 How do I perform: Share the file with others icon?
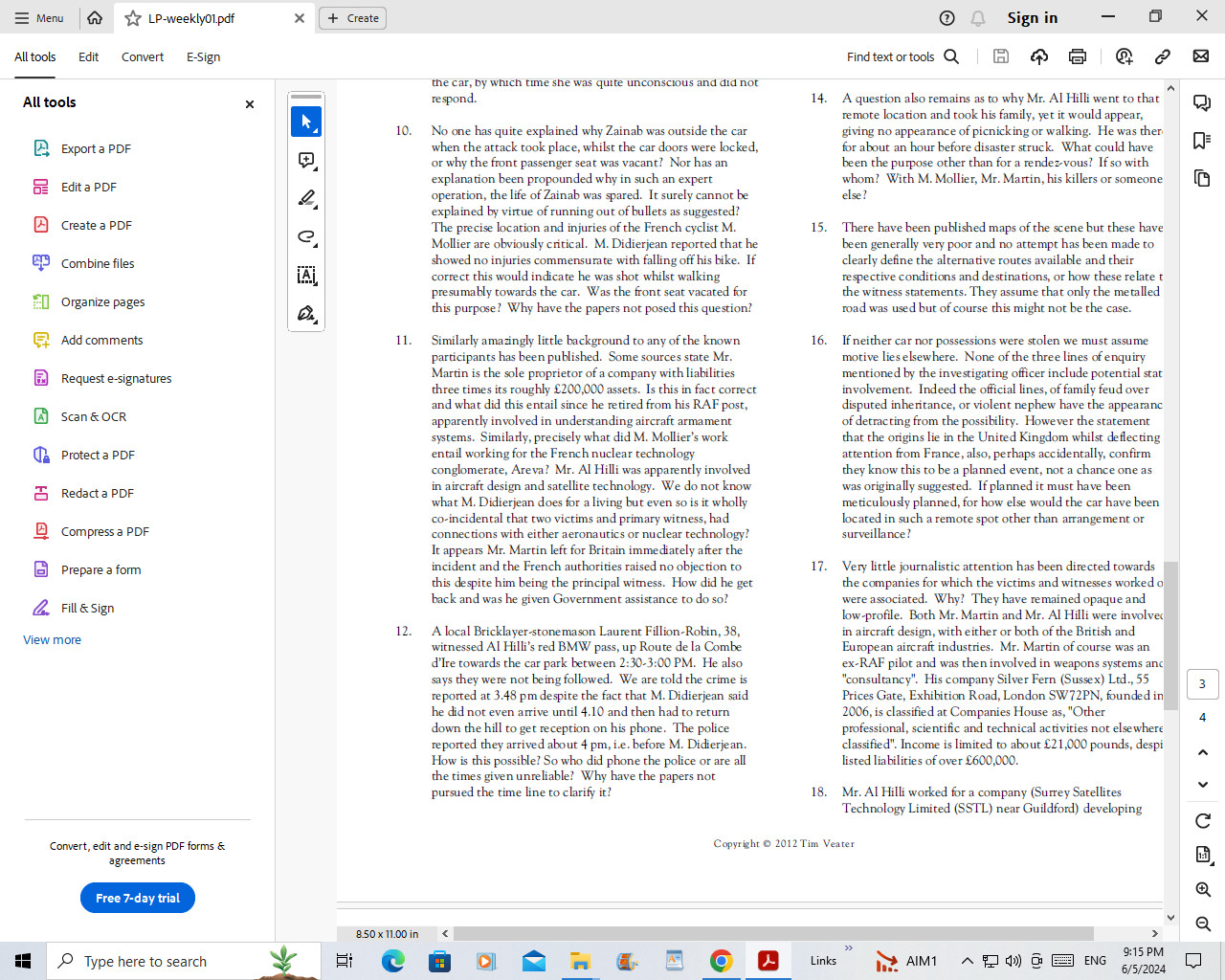click(1125, 56)
